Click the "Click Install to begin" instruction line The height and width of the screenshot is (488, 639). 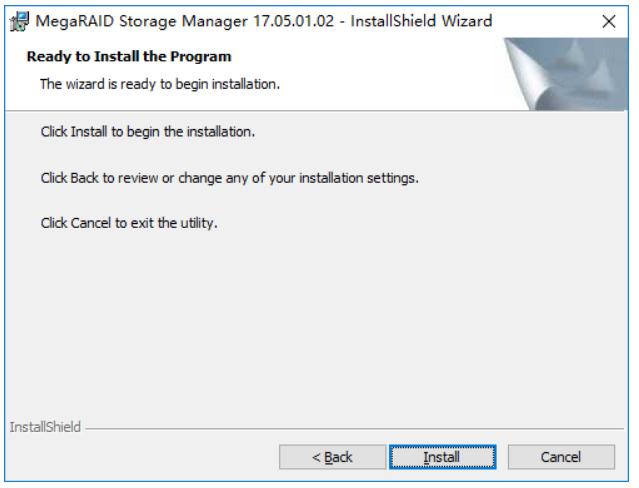[148, 132]
